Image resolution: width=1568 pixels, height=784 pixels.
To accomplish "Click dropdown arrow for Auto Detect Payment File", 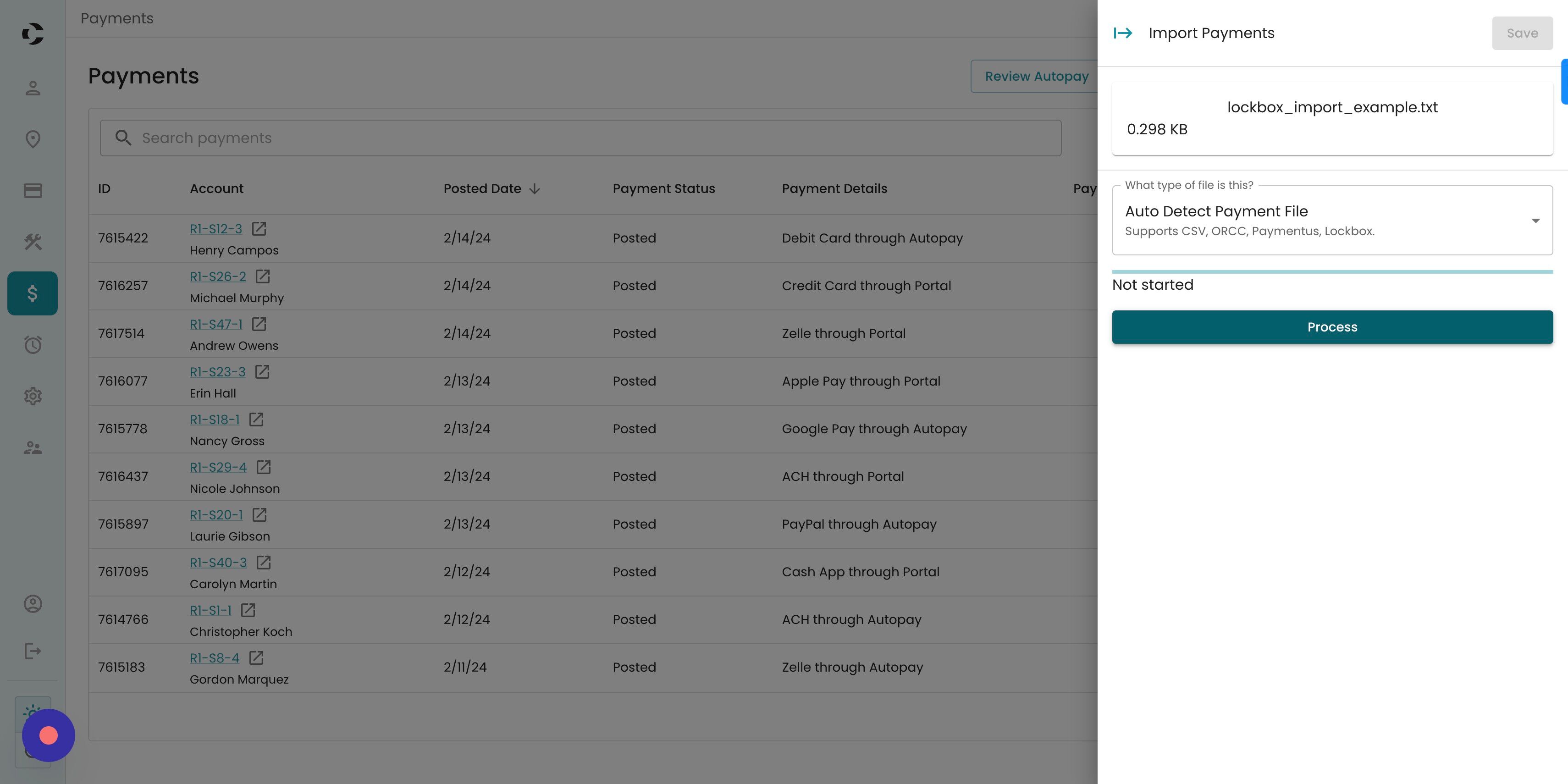I will coord(1535,221).
